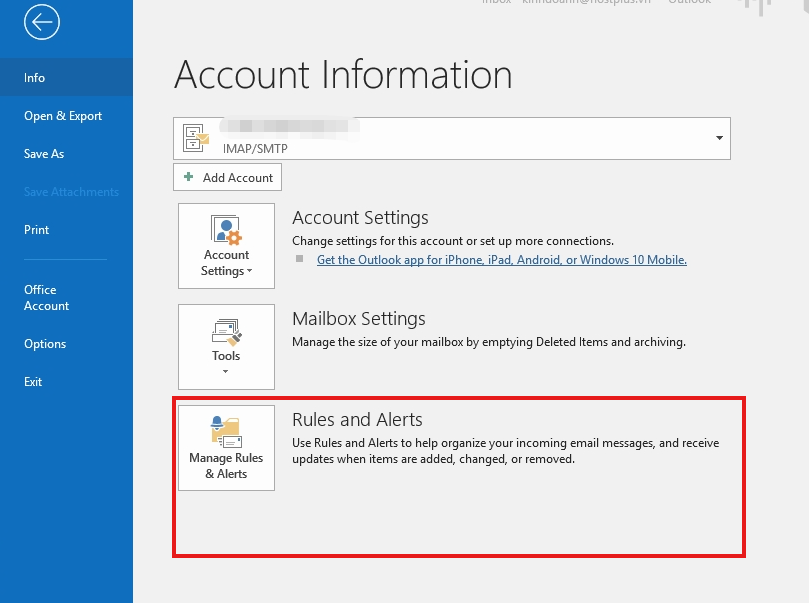Screen dimensions: 809x603
Task: Click the Account Settings person-gear icon
Action: click(226, 230)
